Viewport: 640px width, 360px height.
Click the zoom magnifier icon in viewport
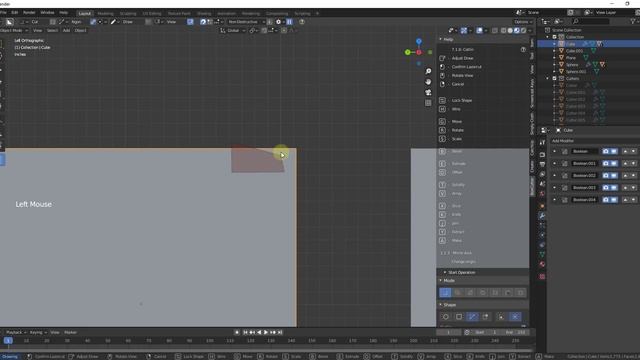coord(428,71)
